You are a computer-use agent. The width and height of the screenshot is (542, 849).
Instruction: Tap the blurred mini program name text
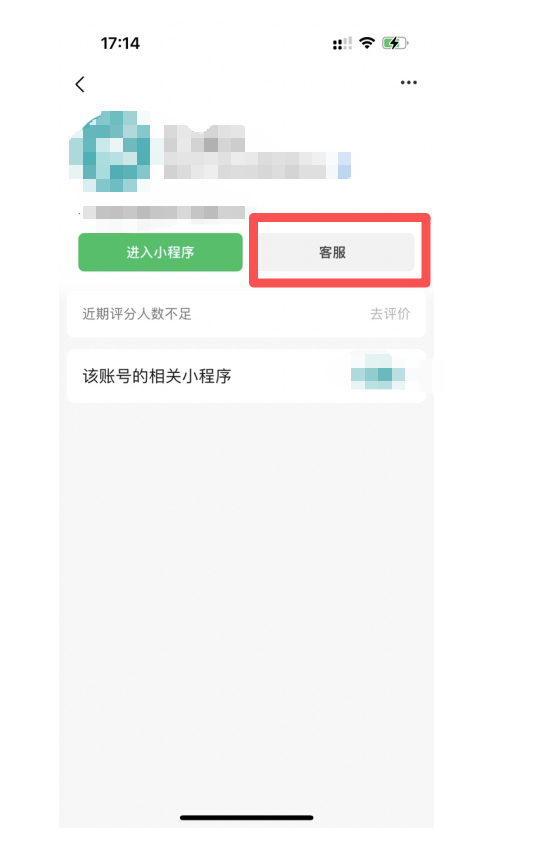[x=205, y=138]
